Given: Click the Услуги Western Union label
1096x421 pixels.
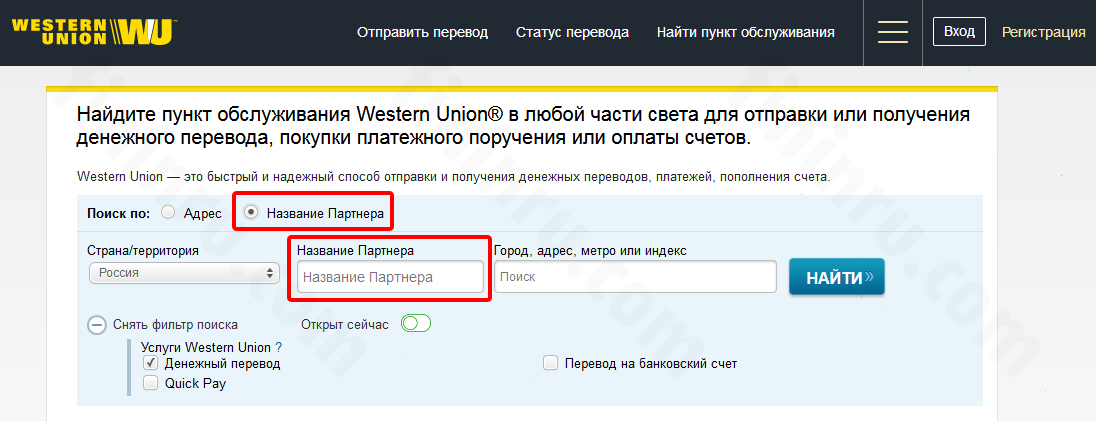Looking at the screenshot, I should [x=206, y=348].
